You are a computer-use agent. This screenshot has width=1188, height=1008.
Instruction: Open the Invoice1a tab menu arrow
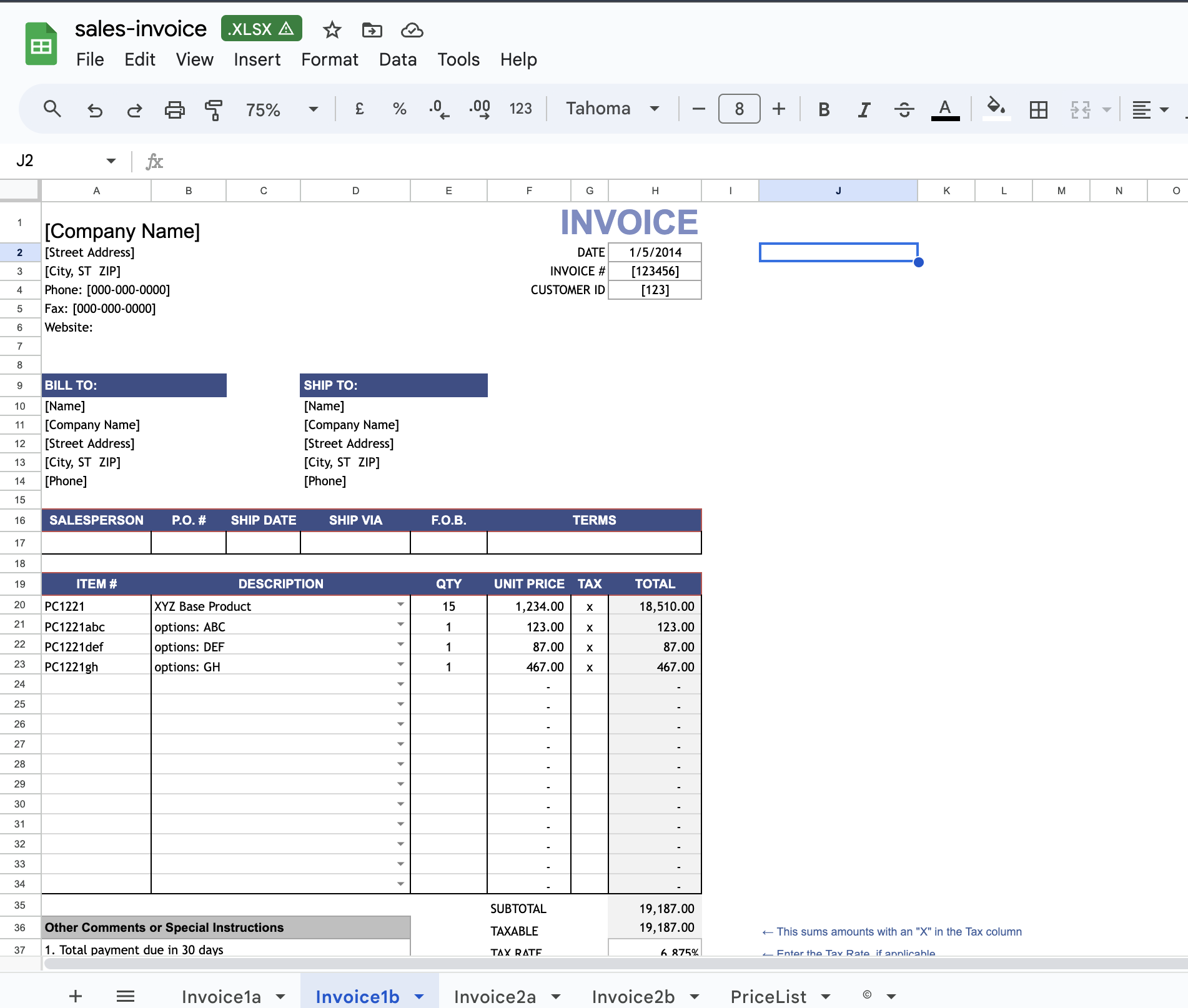[x=280, y=997]
